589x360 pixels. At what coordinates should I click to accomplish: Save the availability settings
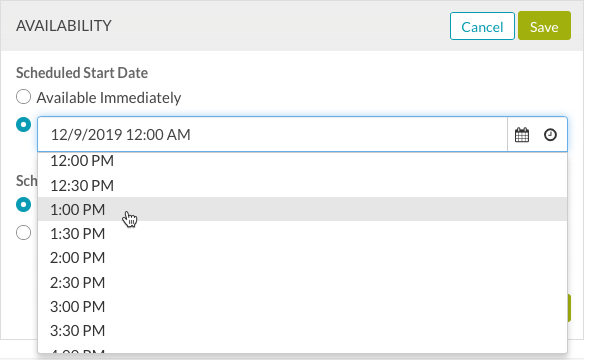(x=544, y=26)
